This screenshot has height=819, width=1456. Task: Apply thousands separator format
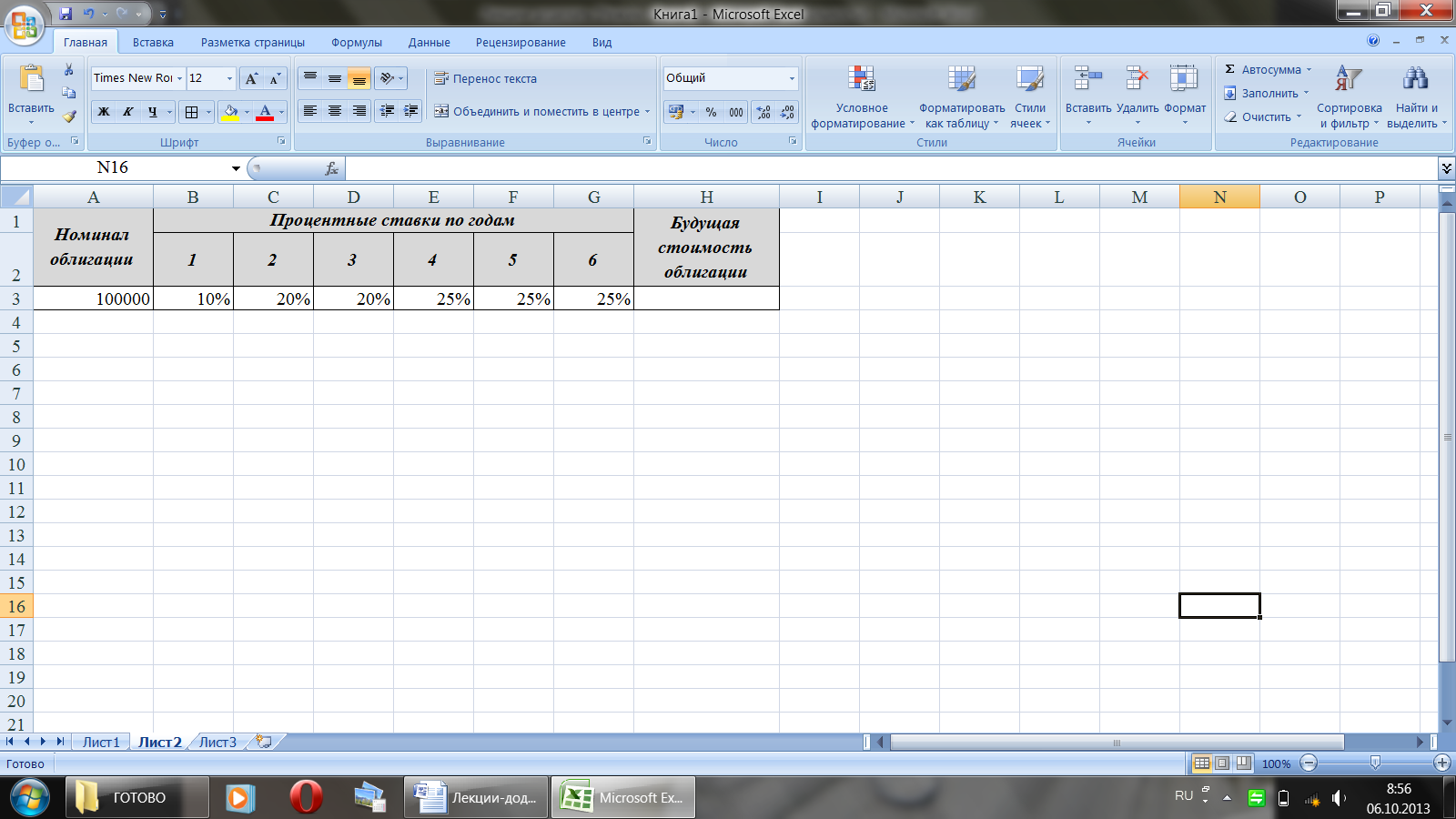tap(735, 112)
